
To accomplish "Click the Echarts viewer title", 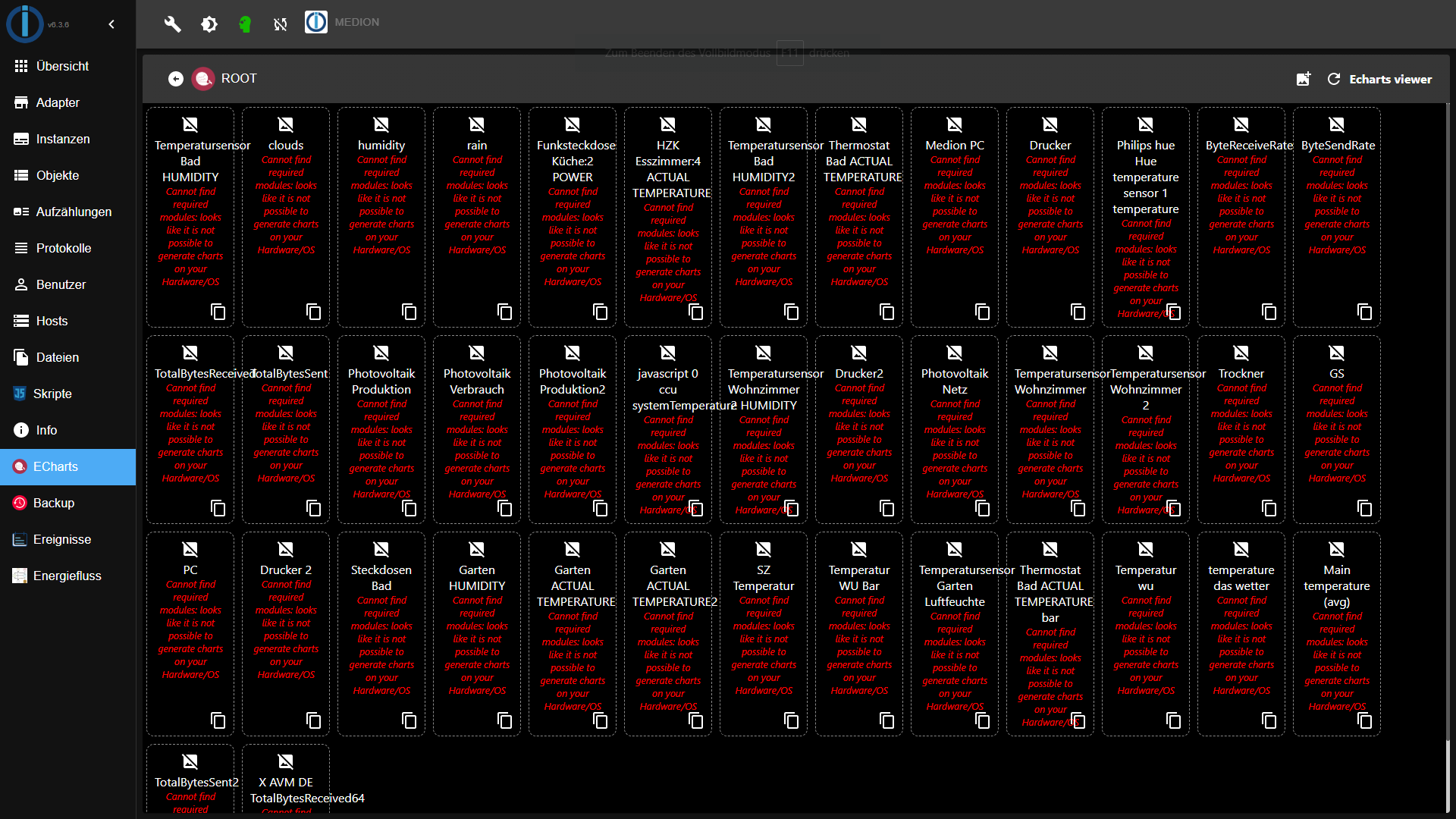I will [x=1390, y=79].
